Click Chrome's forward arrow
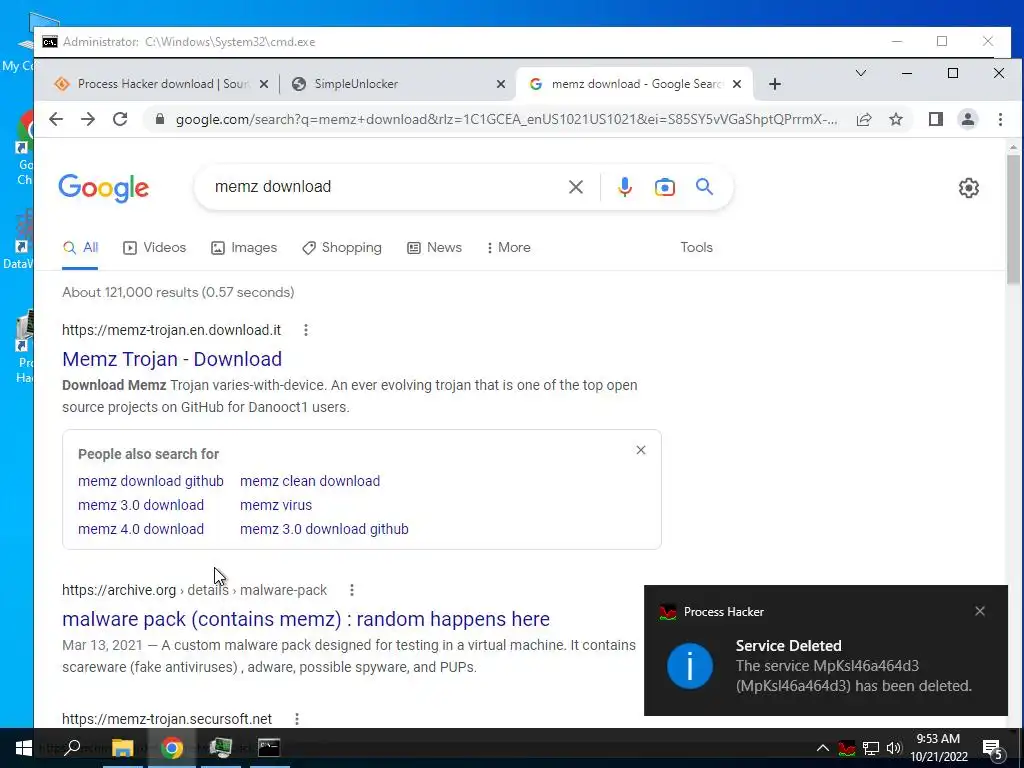1024x768 pixels. [x=88, y=120]
